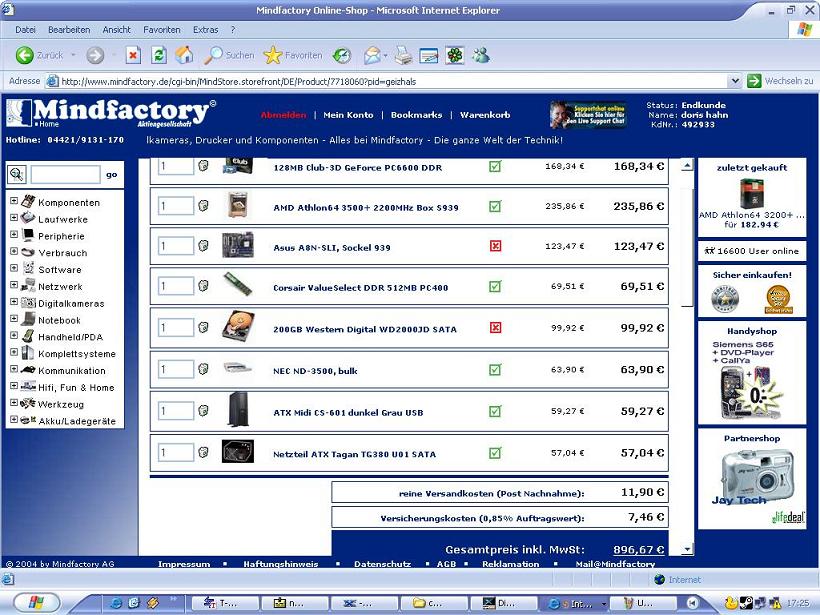Click availability checkmark for NEC ND-3500
820x615 pixels.
(495, 370)
